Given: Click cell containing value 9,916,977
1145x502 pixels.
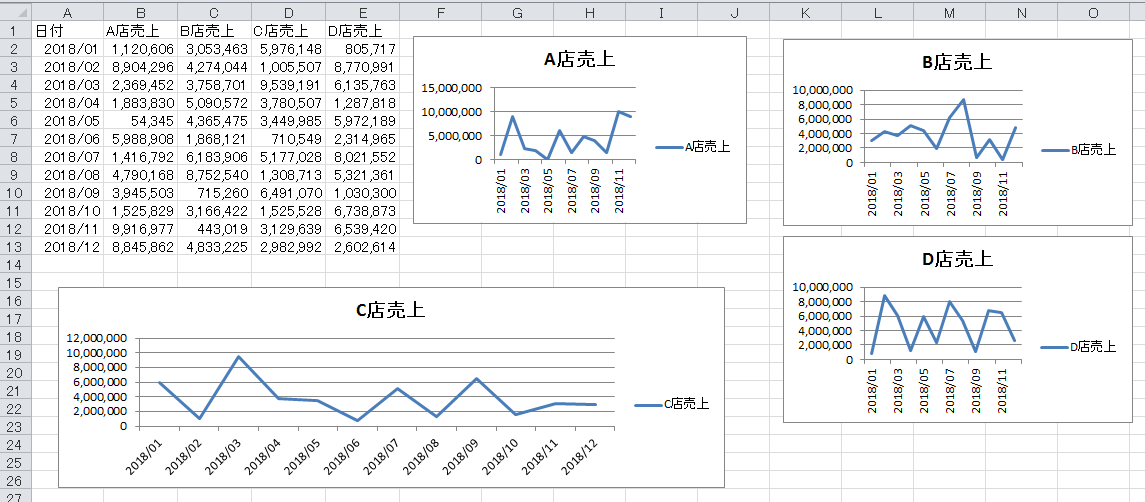Looking at the screenshot, I should click(141, 228).
